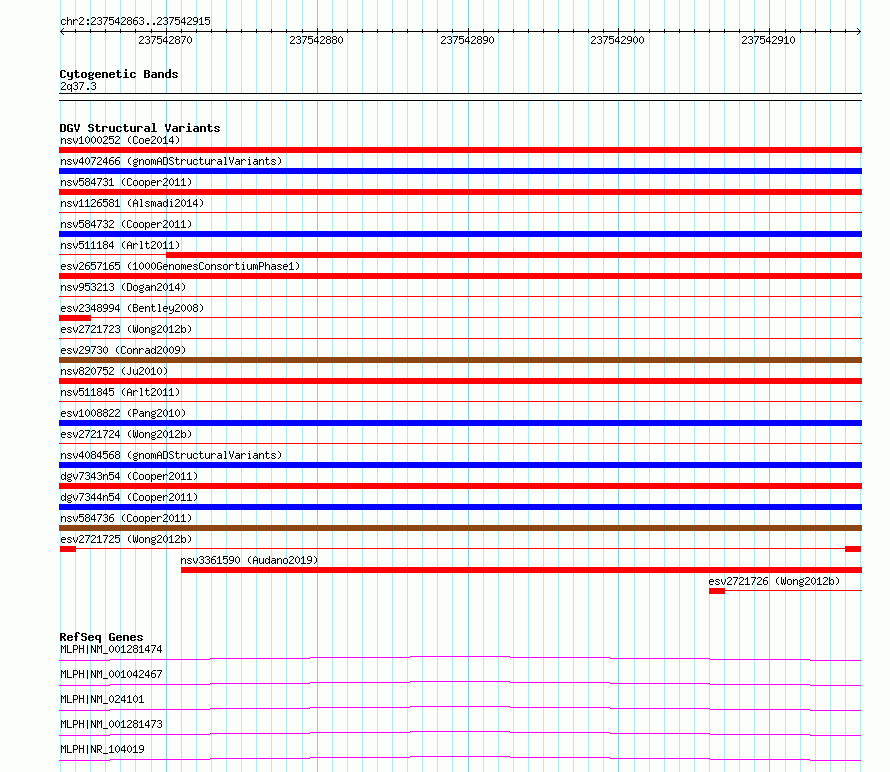This screenshot has width=890, height=772.
Task: Click ruler position 237542910
Action: (x=769, y=40)
